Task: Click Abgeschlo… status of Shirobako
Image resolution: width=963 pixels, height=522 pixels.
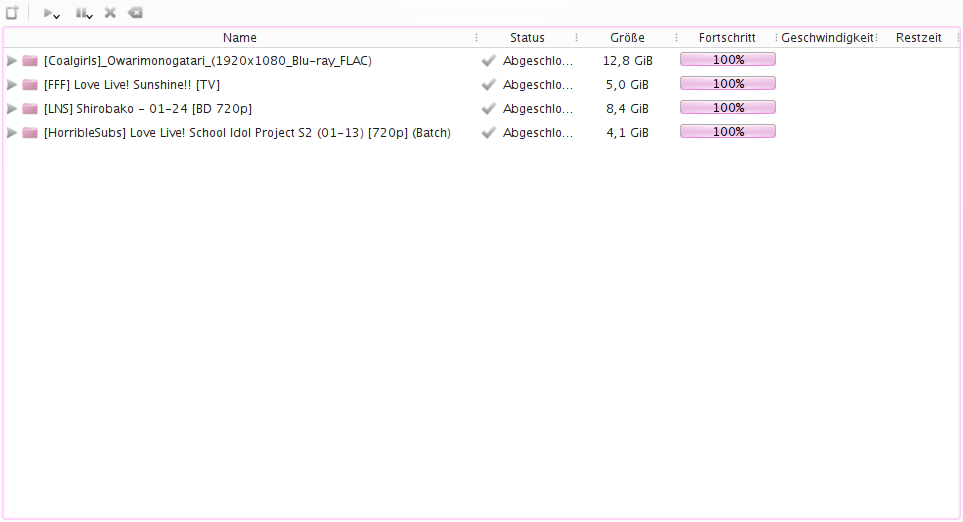Action: pyautogui.click(x=538, y=109)
